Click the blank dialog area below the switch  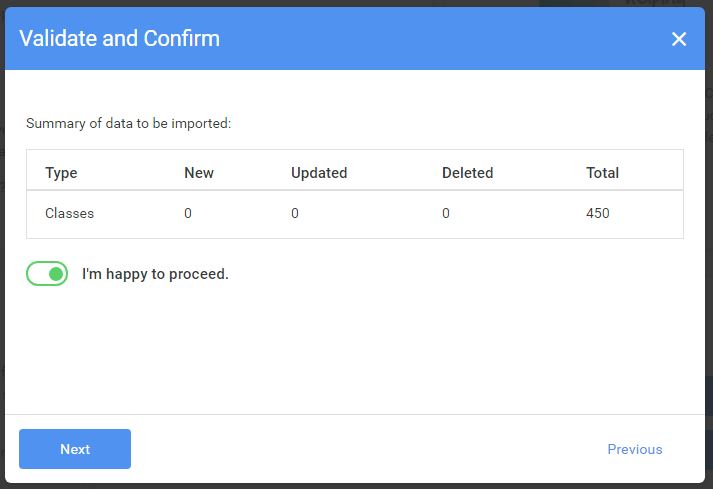[x=355, y=350]
